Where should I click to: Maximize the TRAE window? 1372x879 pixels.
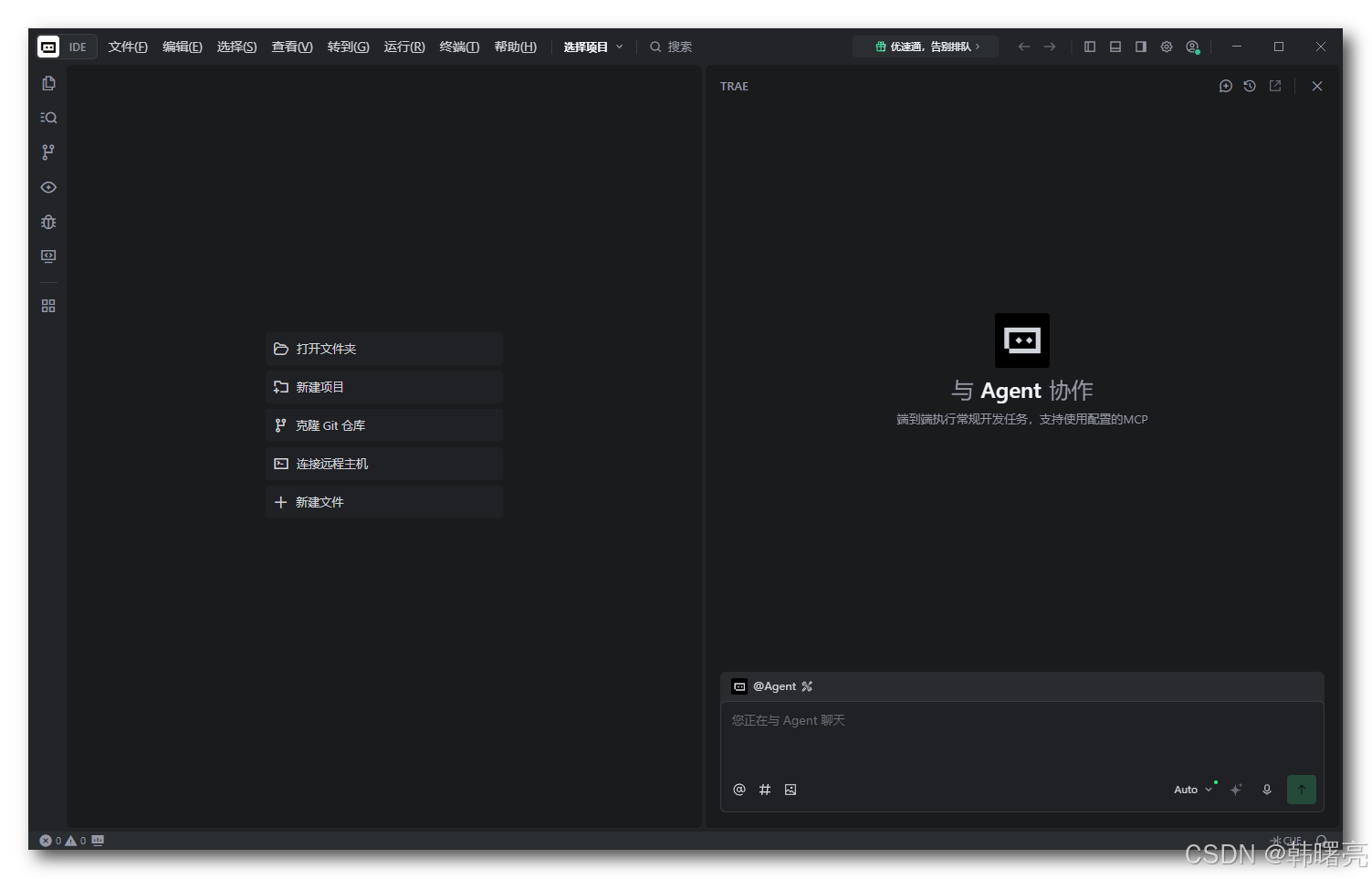[x=1279, y=47]
